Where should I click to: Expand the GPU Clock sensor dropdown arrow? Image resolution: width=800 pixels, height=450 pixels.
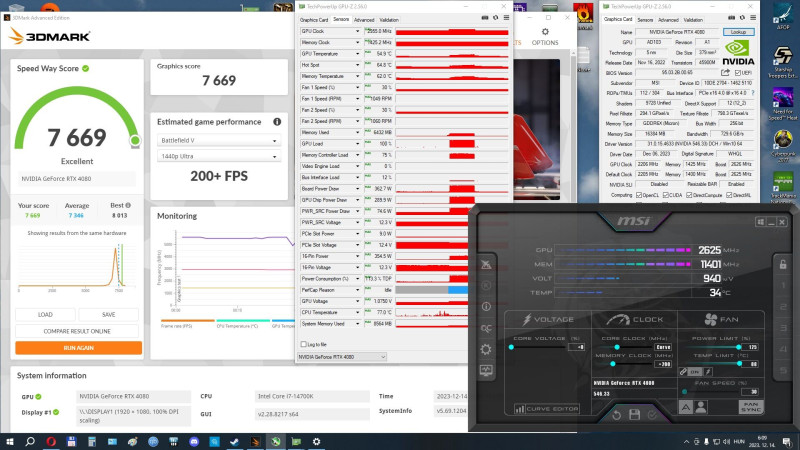pos(357,31)
